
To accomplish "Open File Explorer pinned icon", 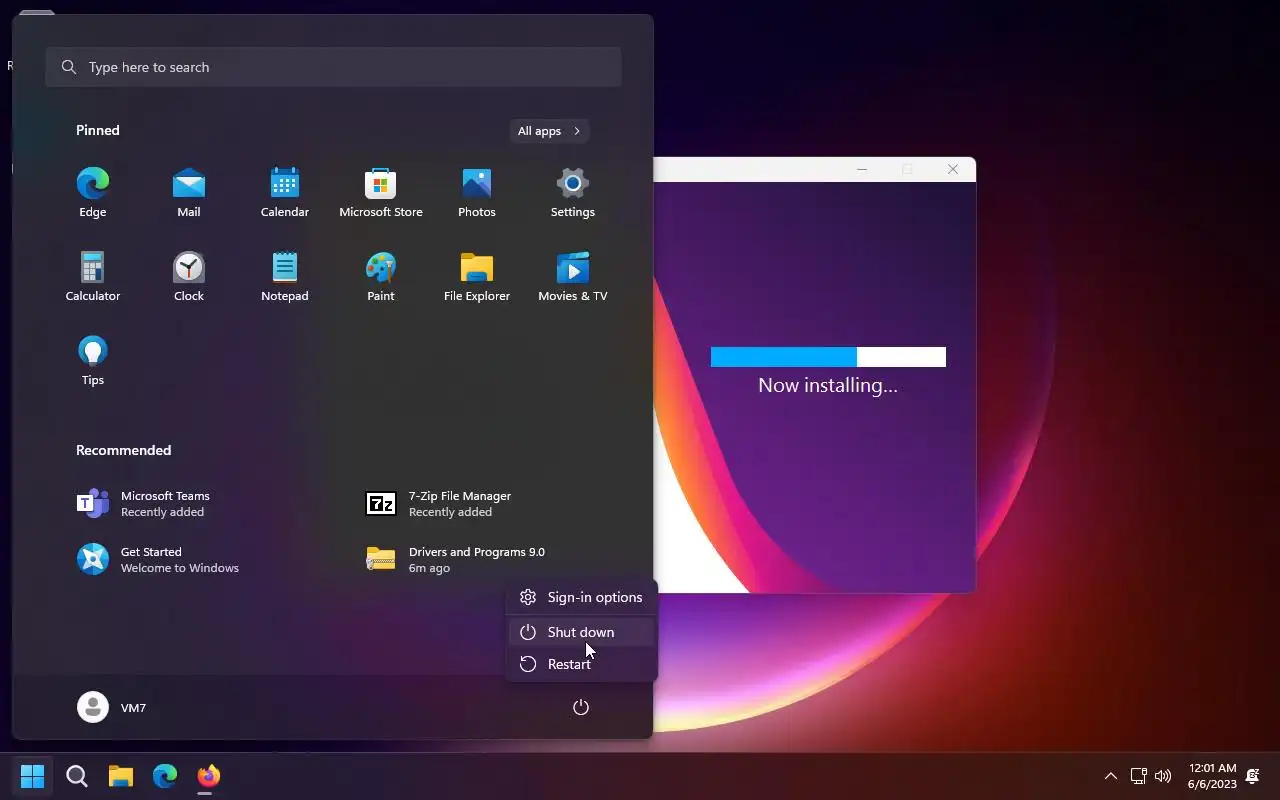I will 477,276.
